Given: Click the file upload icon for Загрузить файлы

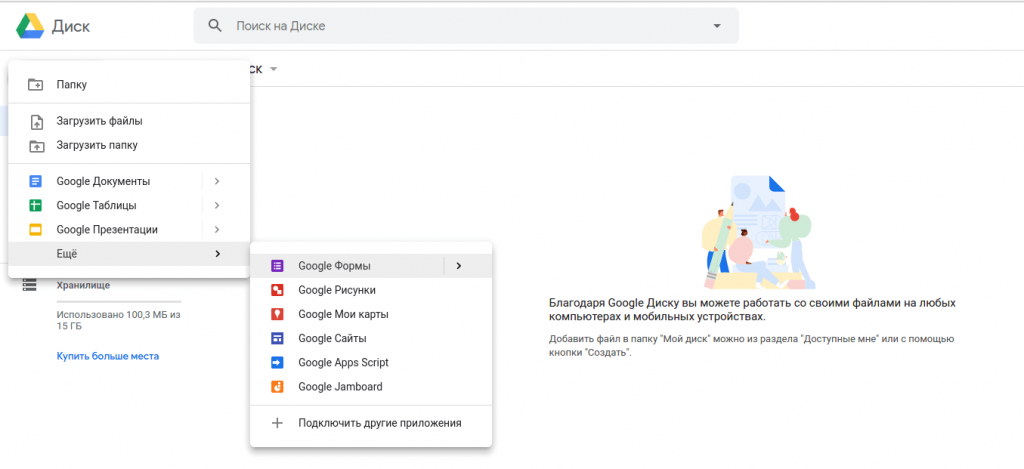Looking at the screenshot, I should (x=36, y=121).
